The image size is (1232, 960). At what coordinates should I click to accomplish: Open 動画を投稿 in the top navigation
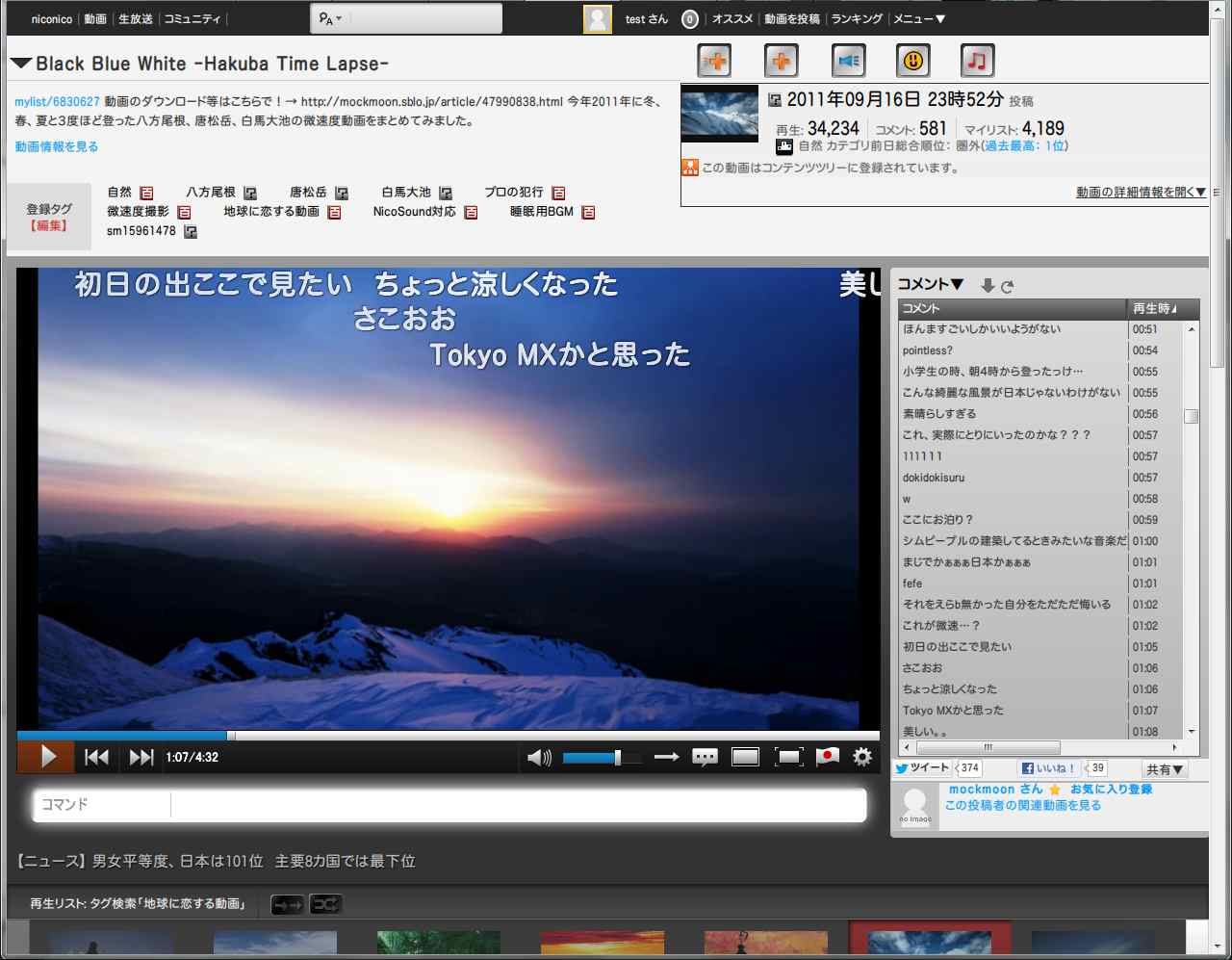click(x=792, y=19)
